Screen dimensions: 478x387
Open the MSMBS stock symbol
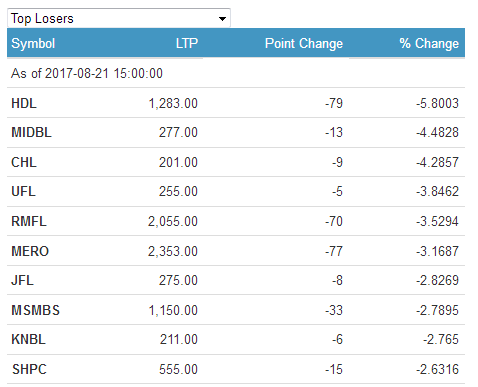click(x=35, y=310)
